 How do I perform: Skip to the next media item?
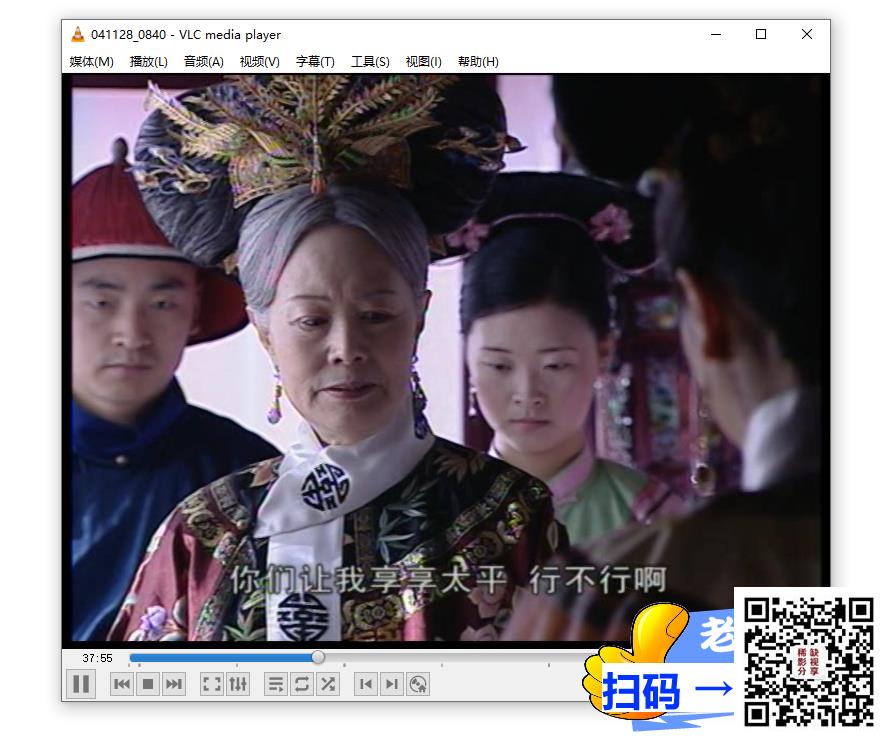tap(174, 684)
